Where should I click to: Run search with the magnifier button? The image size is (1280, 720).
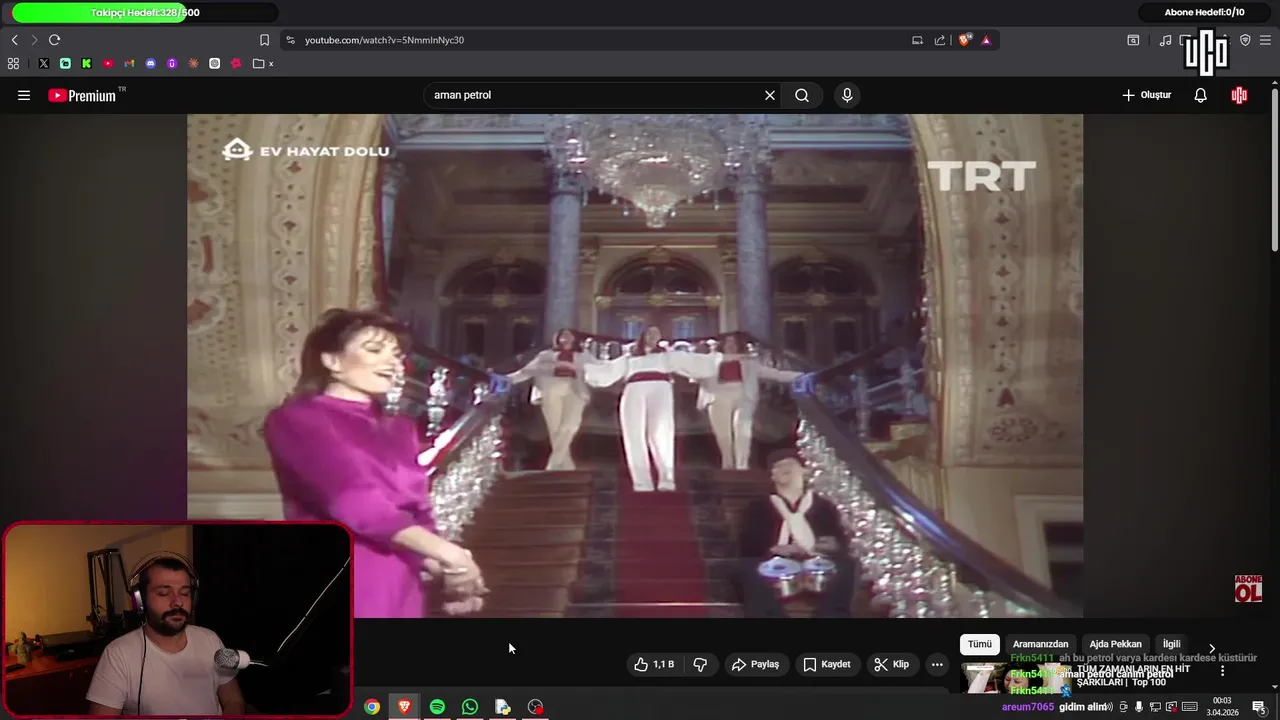802,95
